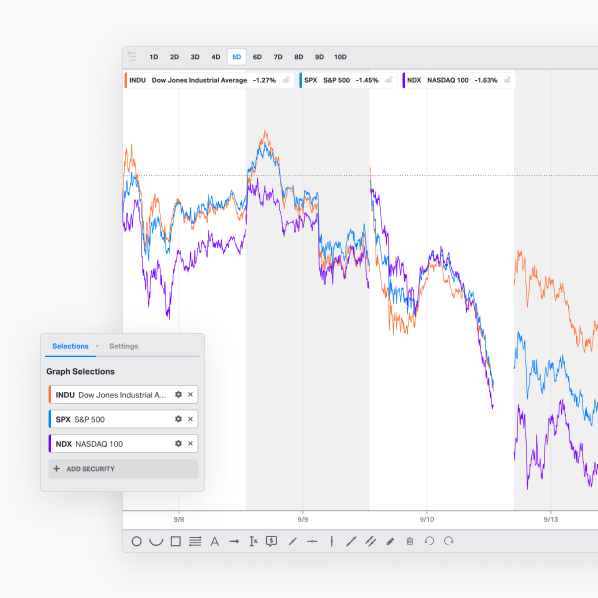This screenshot has width=598, height=598.
Task: Select the short line segment tool
Action: pyautogui.click(x=293, y=541)
